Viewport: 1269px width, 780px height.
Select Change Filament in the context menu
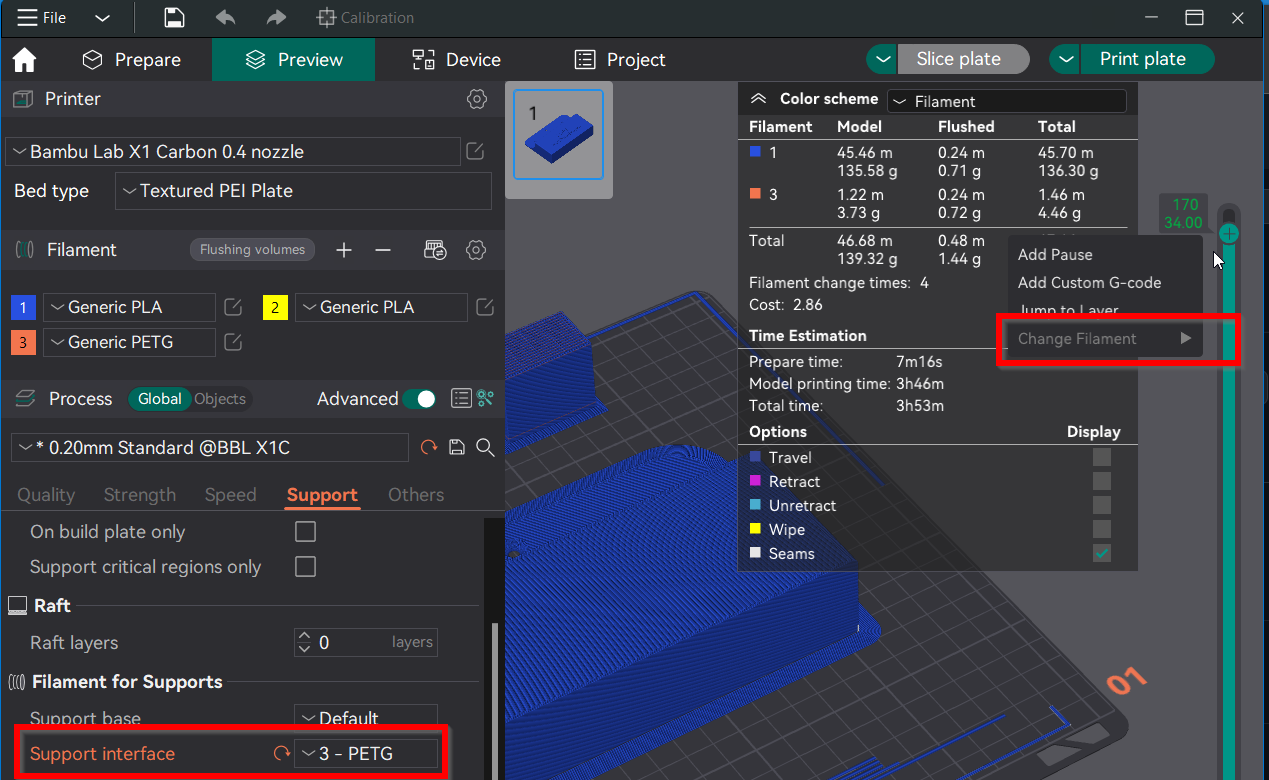click(1080, 339)
